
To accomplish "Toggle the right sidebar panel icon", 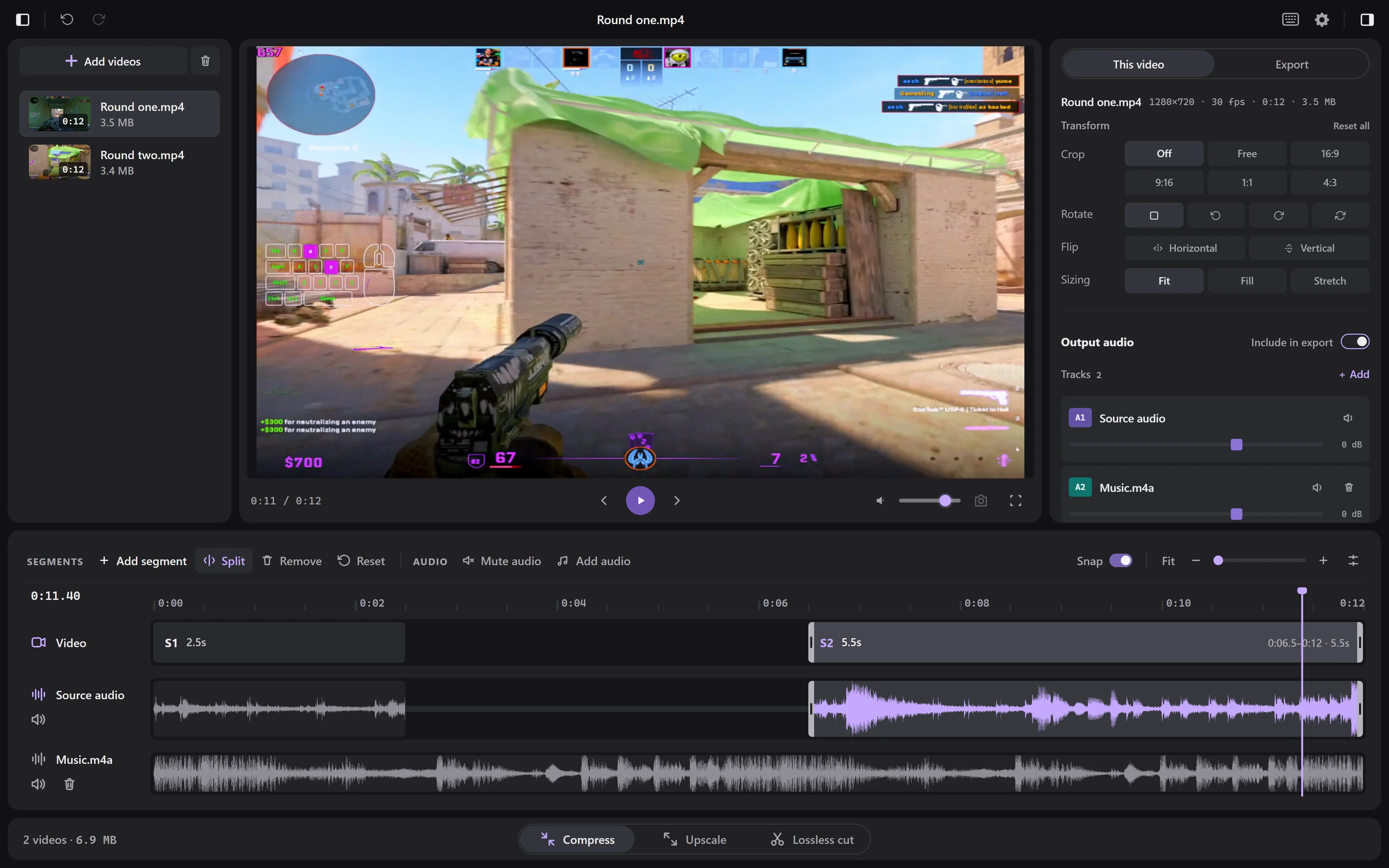I will click(1366, 20).
